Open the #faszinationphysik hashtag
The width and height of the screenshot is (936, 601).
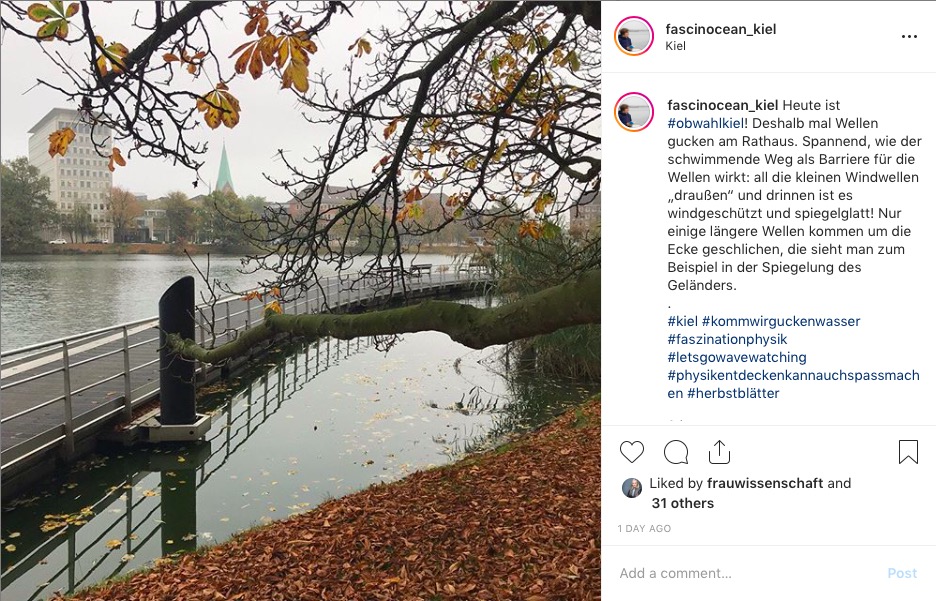727,339
